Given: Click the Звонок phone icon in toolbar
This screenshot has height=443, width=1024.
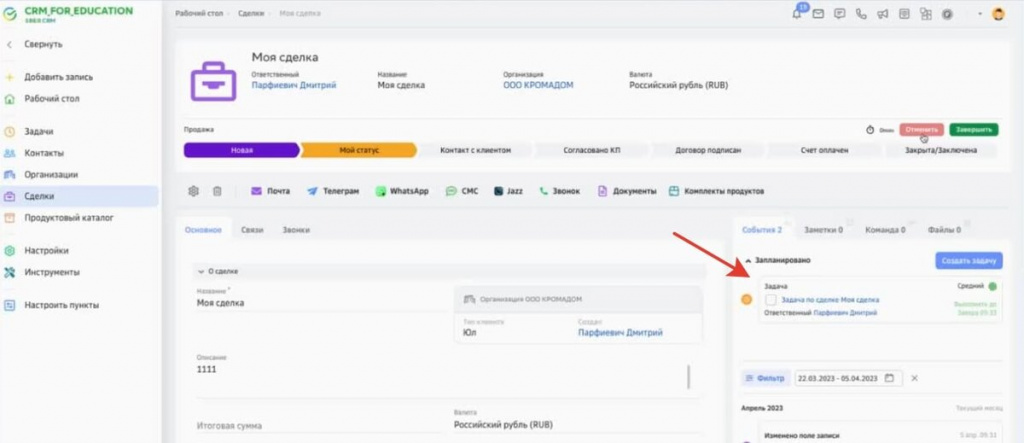Looking at the screenshot, I should [544, 191].
